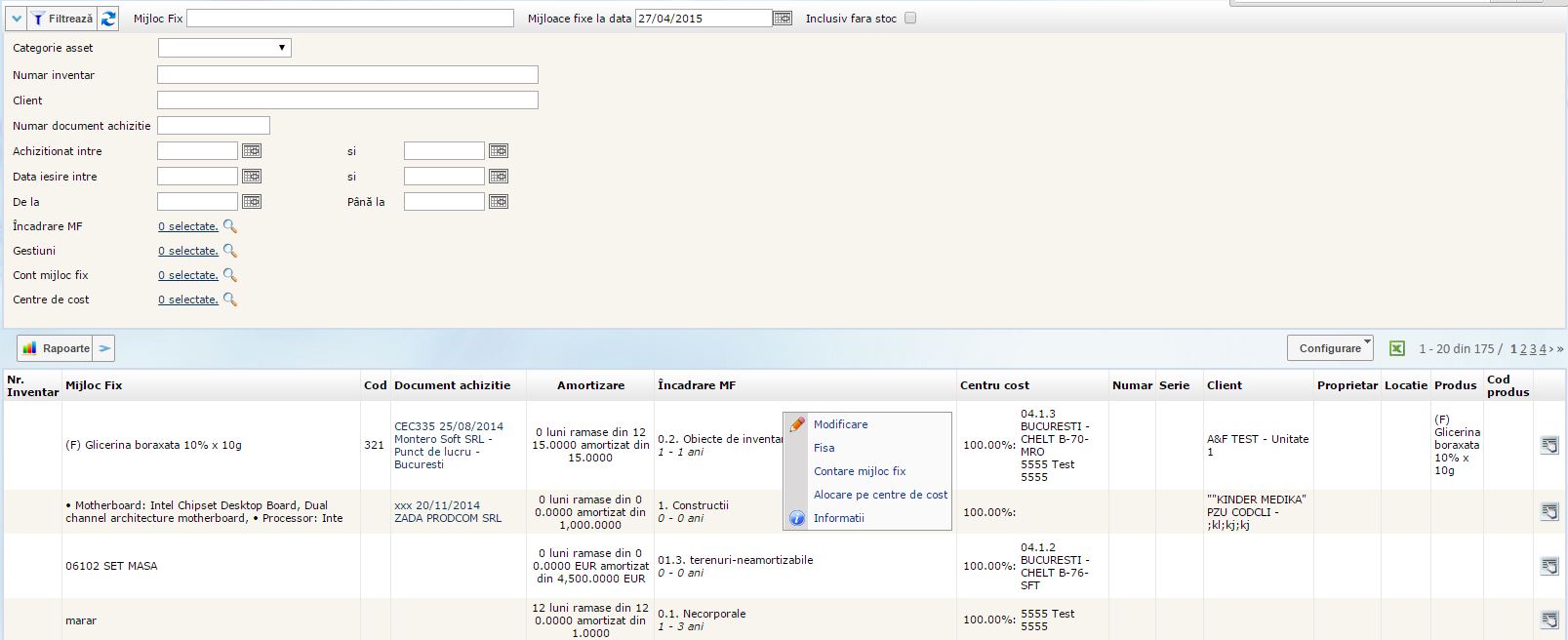
Task: Open calendar for Până la date field
Action: (x=498, y=202)
